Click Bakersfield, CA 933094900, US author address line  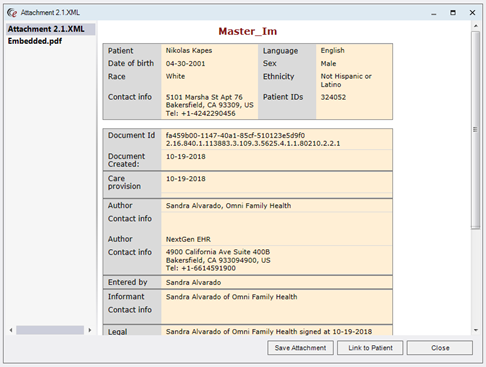tap(218, 260)
